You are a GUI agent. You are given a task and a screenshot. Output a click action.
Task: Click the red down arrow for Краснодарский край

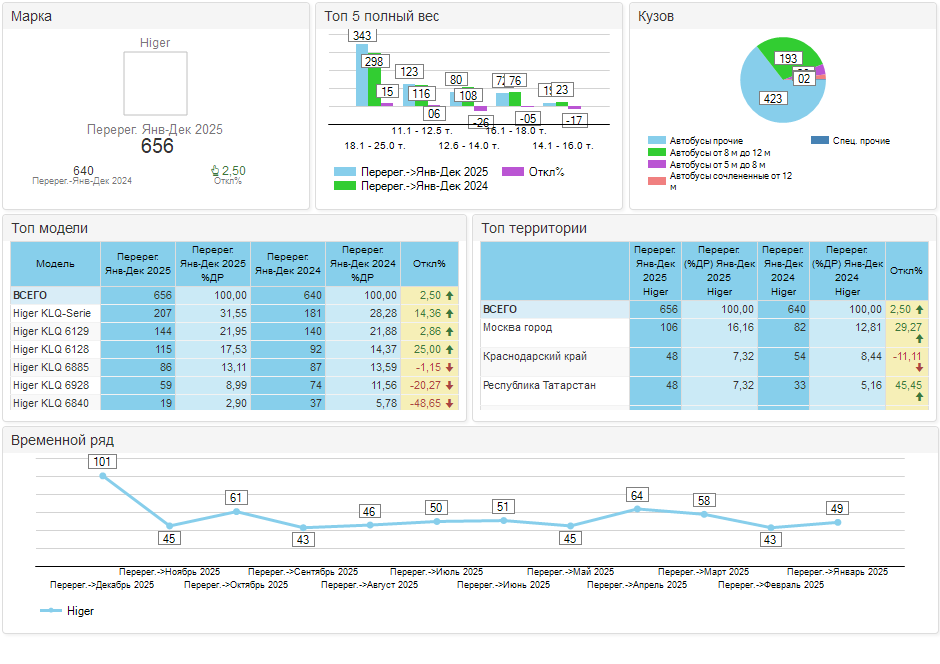tap(918, 368)
